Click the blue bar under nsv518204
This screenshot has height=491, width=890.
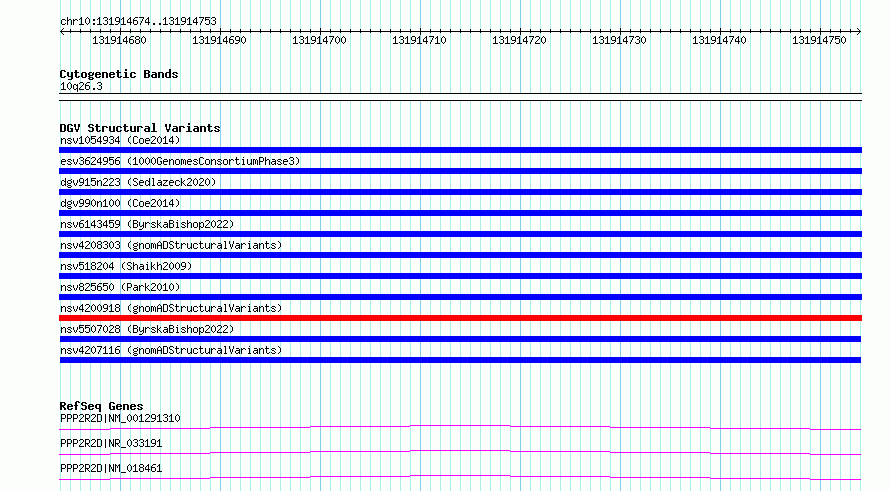coord(460,276)
